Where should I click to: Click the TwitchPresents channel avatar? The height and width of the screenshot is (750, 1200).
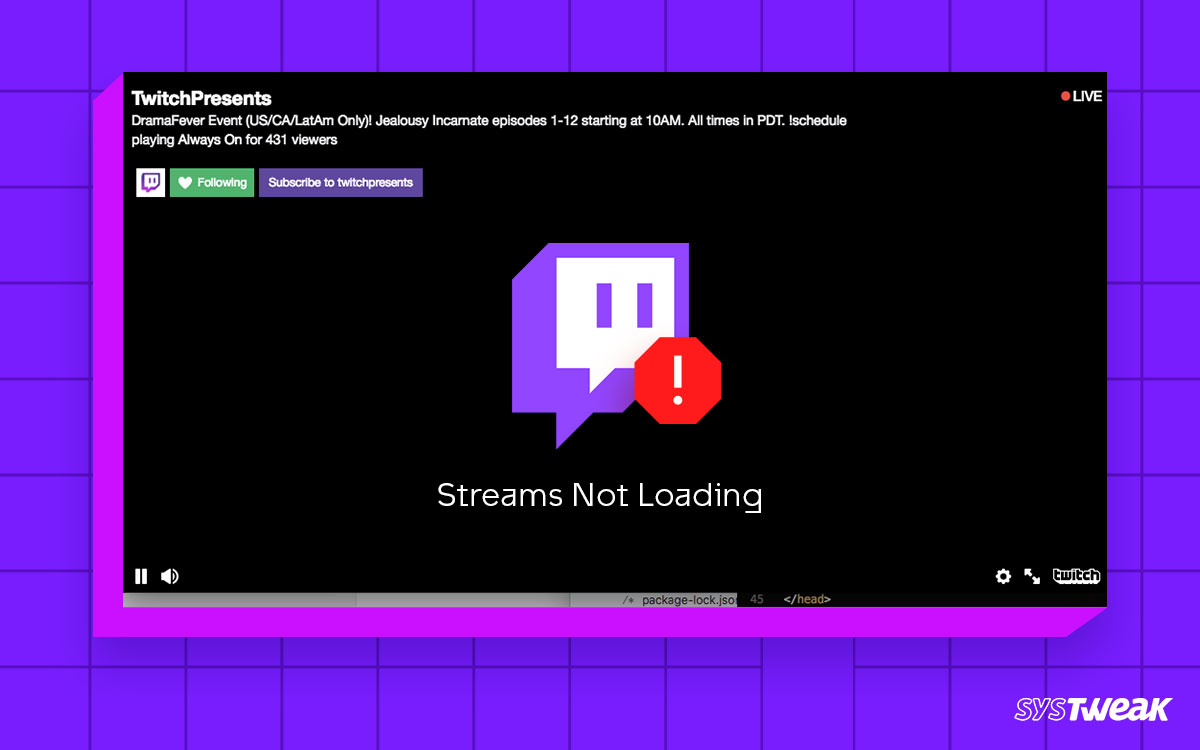(x=150, y=182)
